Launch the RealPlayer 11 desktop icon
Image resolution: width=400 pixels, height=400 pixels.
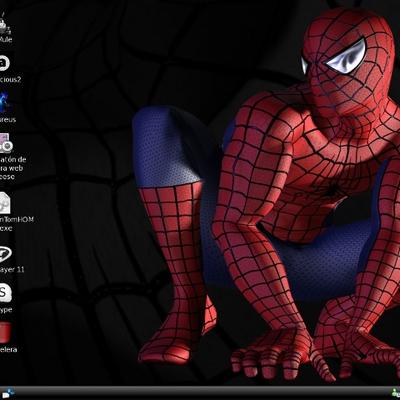[x=5, y=255]
